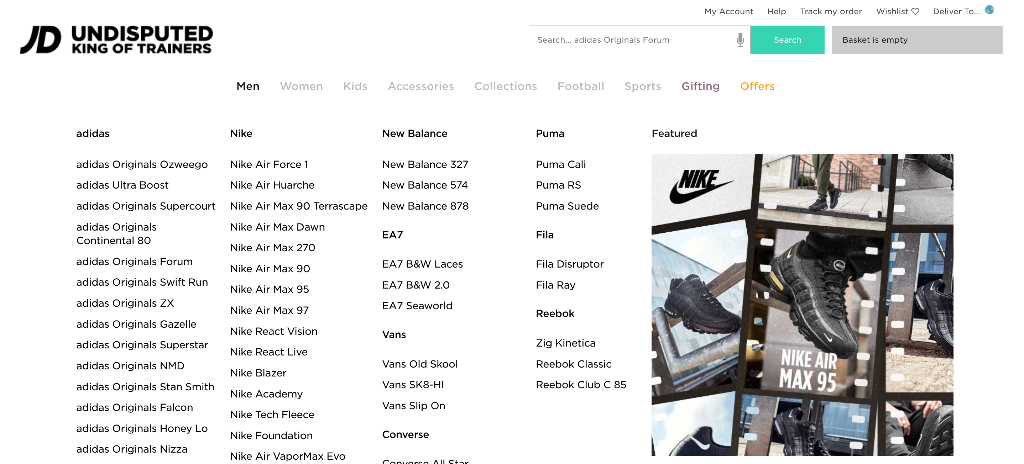Open the Collections menu
Screen dimensions: 1024x464
point(505,86)
